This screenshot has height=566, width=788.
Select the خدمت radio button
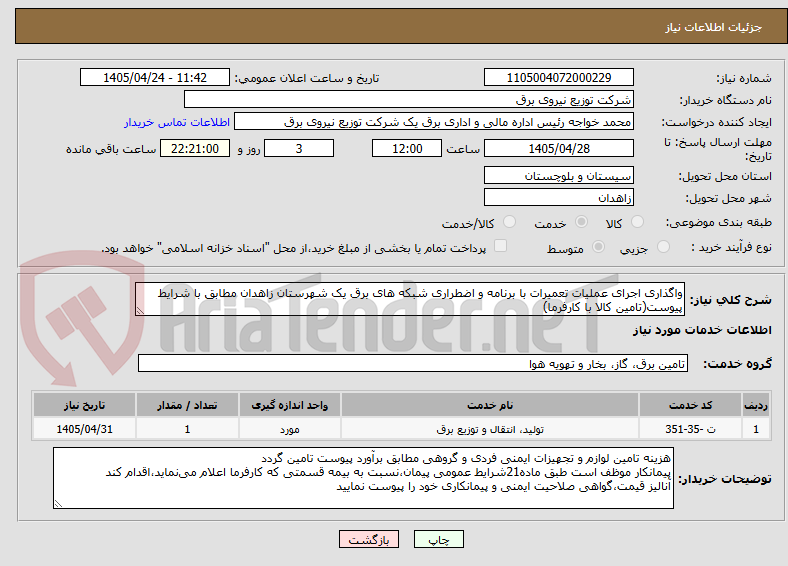point(581,222)
